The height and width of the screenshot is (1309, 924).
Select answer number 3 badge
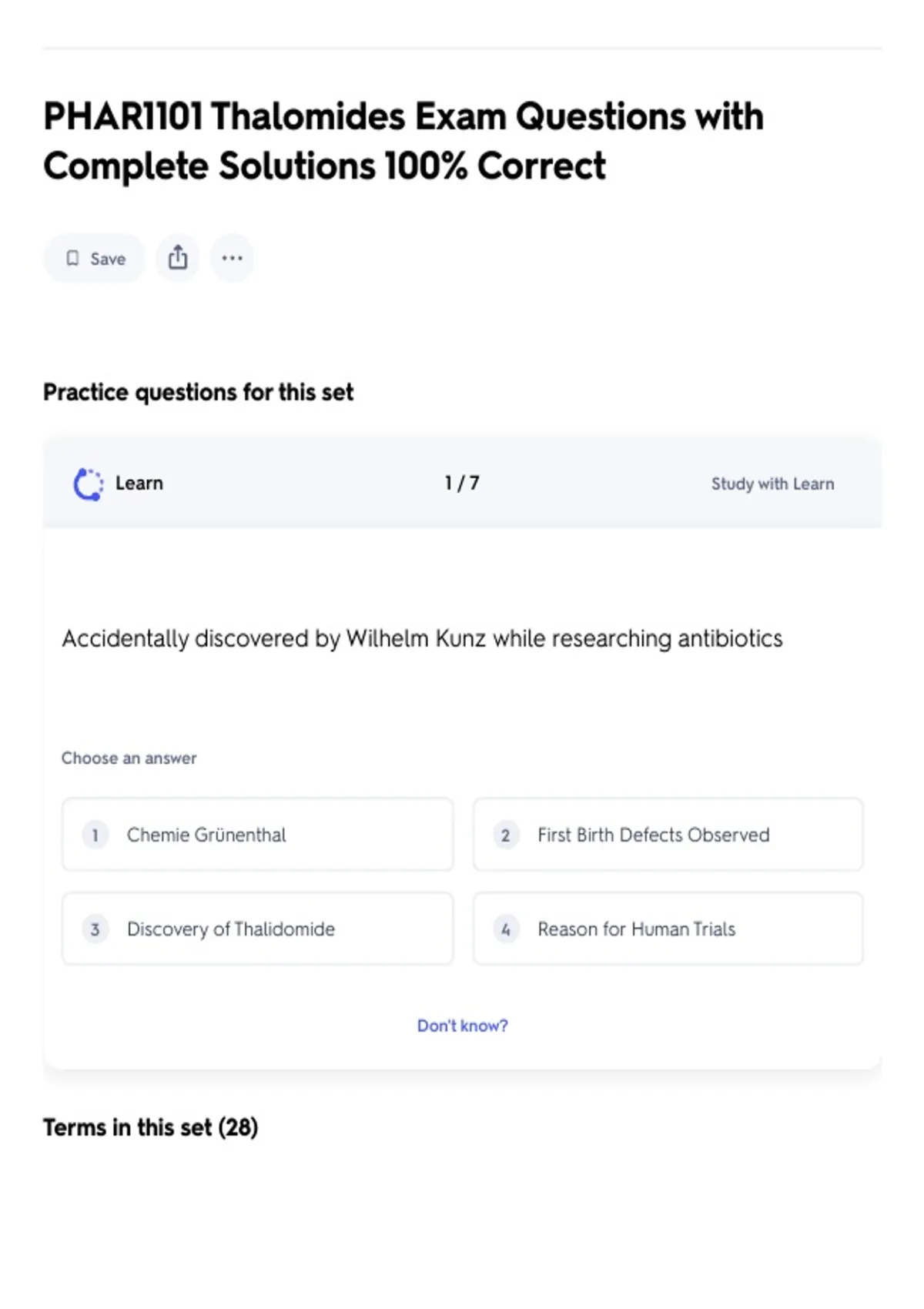click(x=95, y=929)
